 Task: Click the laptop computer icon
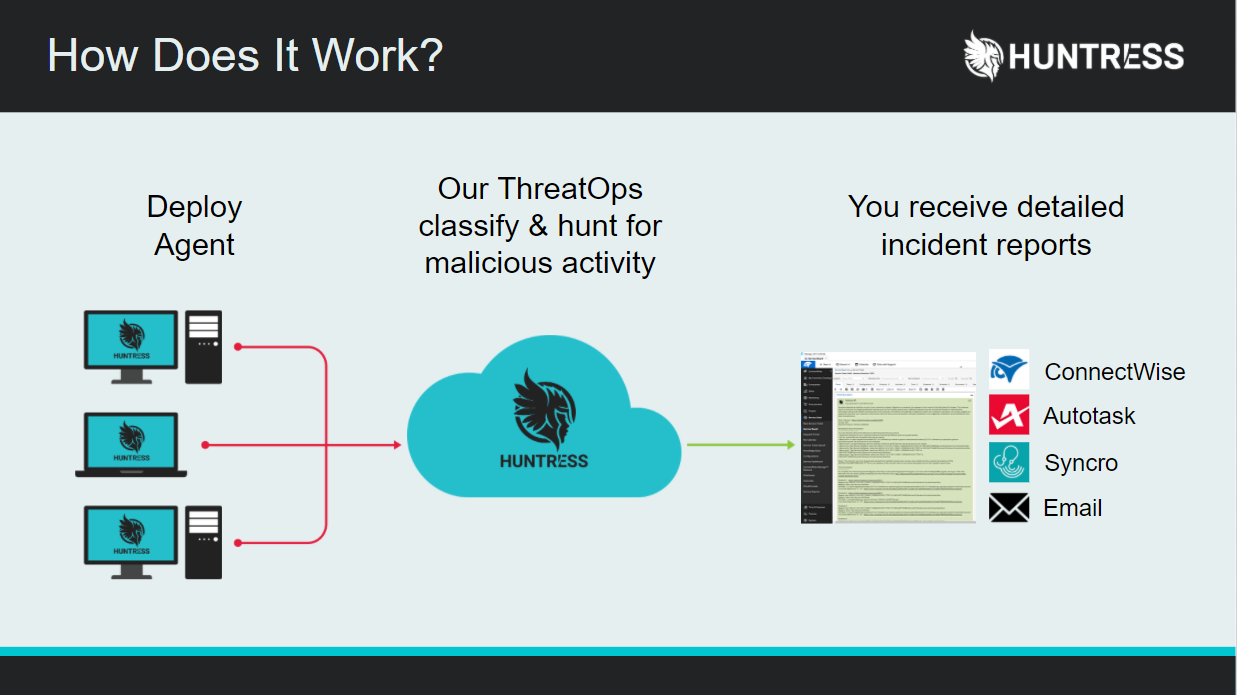[x=131, y=444]
